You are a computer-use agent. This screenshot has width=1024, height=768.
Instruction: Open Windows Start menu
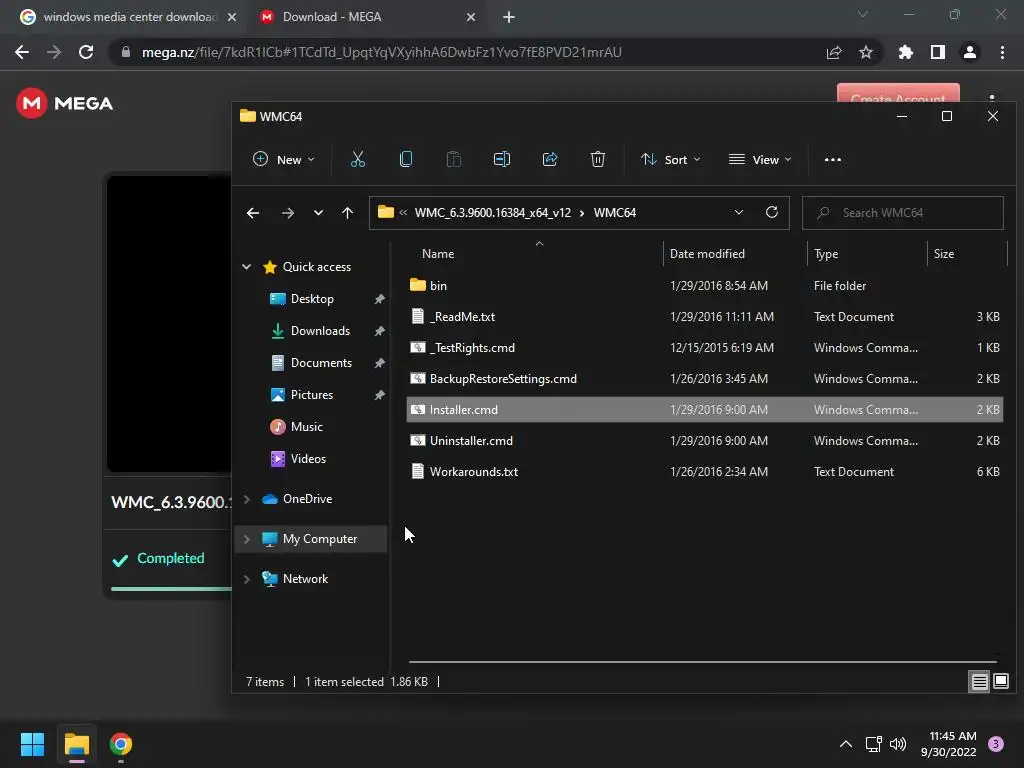[x=32, y=744]
